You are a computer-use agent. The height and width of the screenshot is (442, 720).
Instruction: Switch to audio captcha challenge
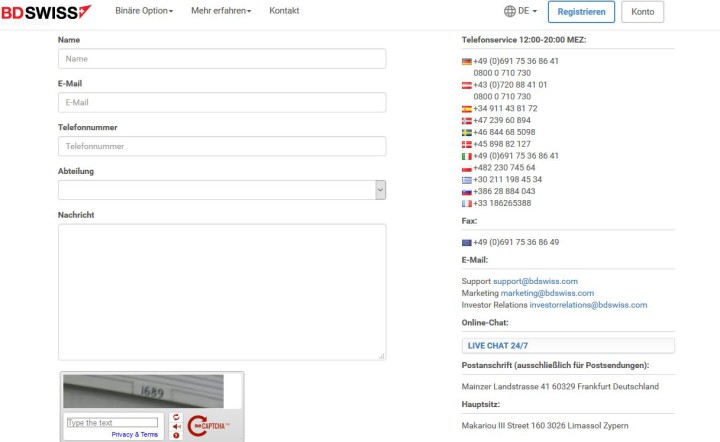[176, 426]
